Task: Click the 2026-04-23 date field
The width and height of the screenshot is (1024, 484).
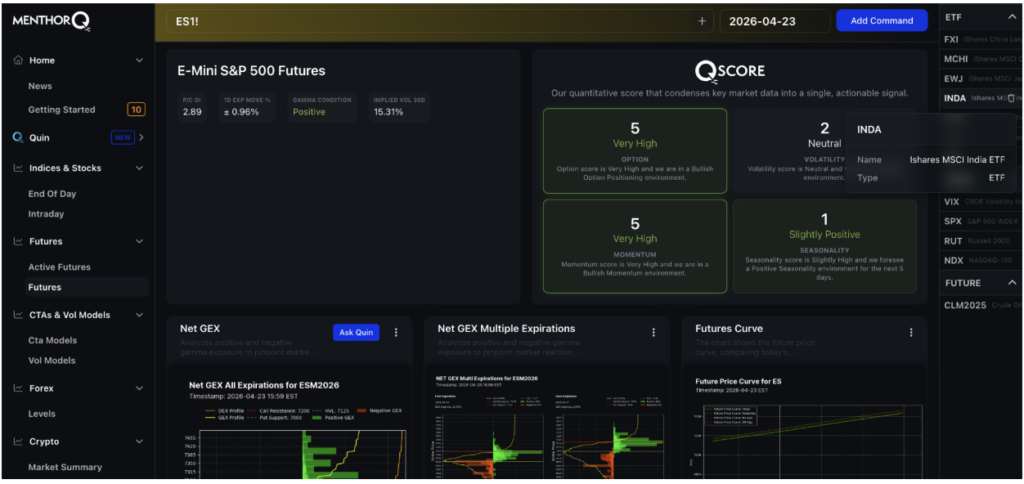Action: click(x=775, y=21)
